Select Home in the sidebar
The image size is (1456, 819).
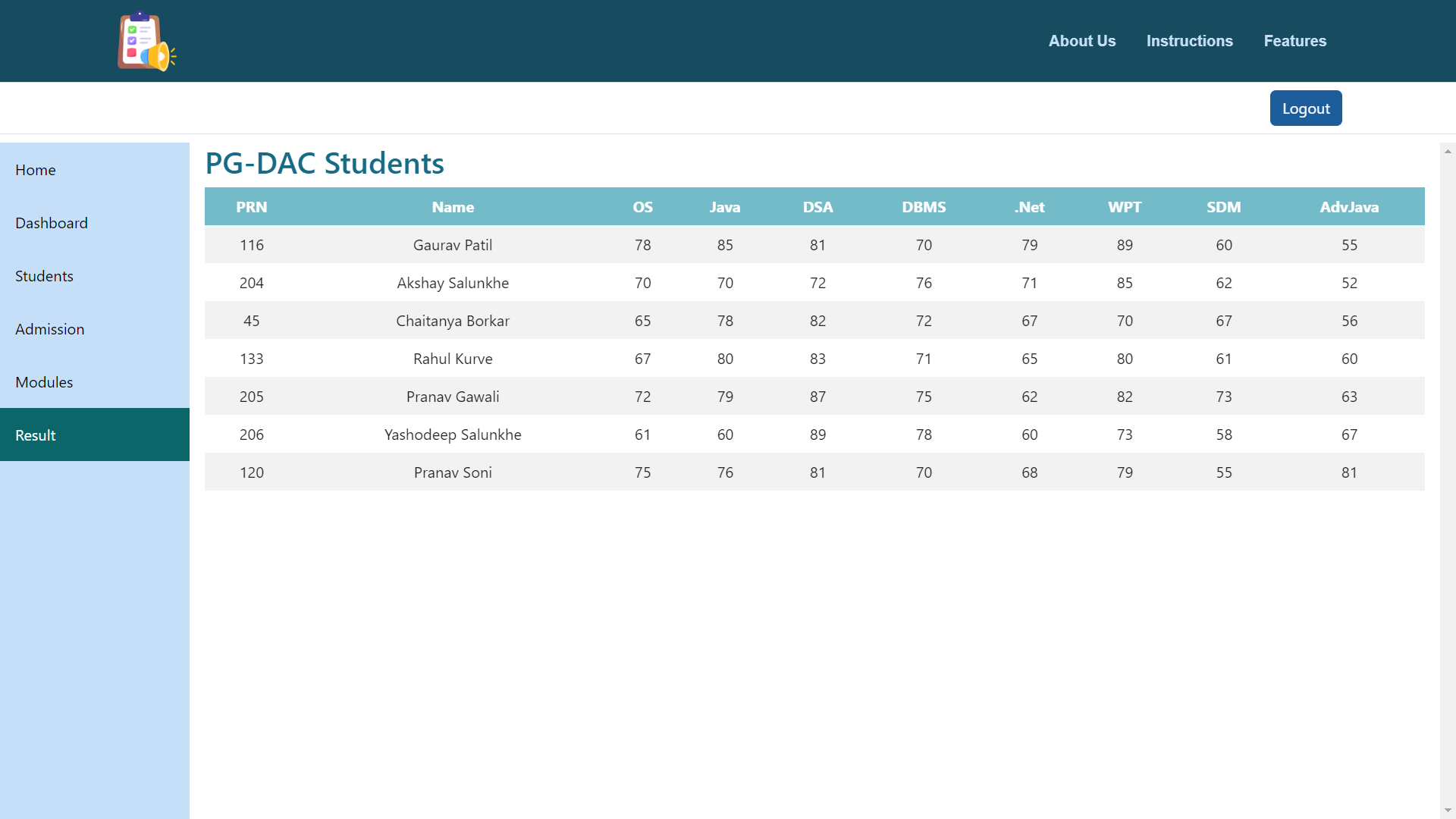pyautogui.click(x=36, y=170)
